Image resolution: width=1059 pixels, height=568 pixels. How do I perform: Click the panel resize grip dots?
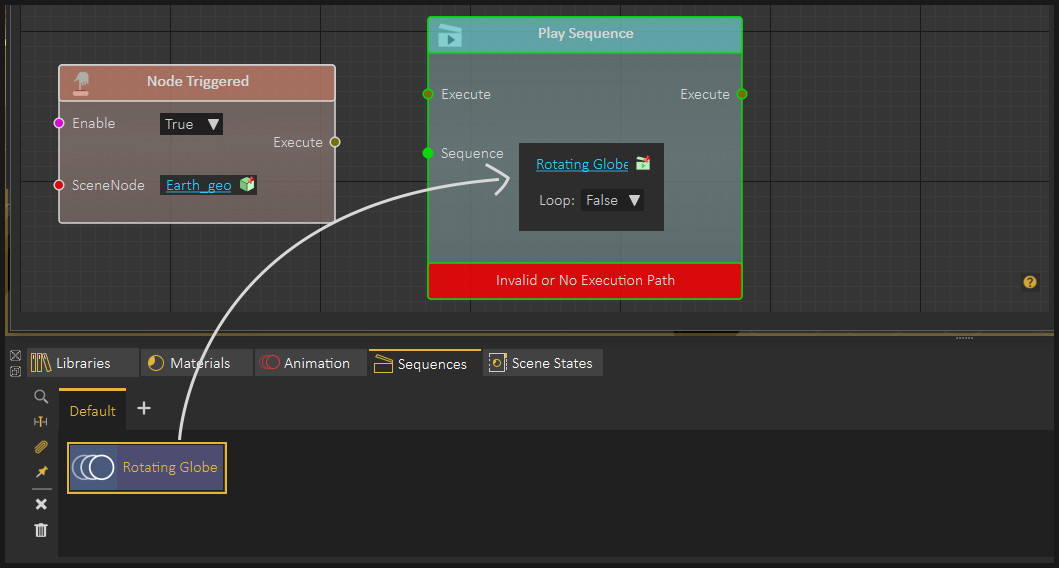[x=964, y=338]
